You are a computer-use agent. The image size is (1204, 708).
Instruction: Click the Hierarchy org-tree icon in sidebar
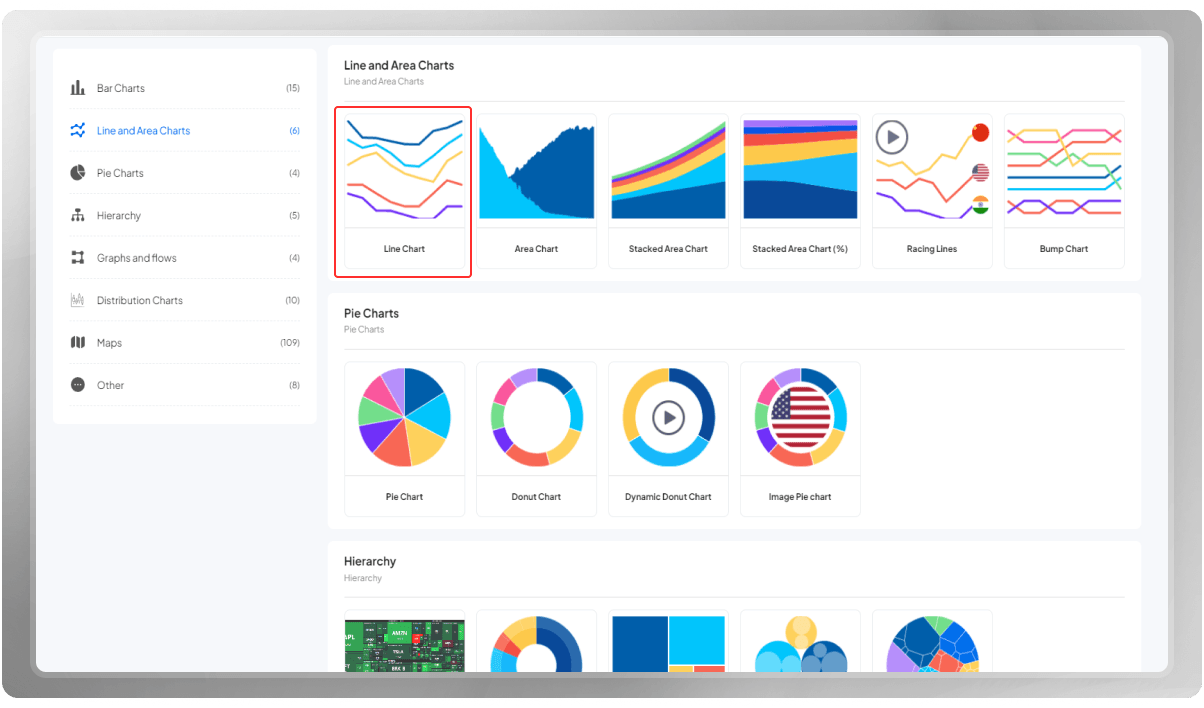[x=78, y=215]
